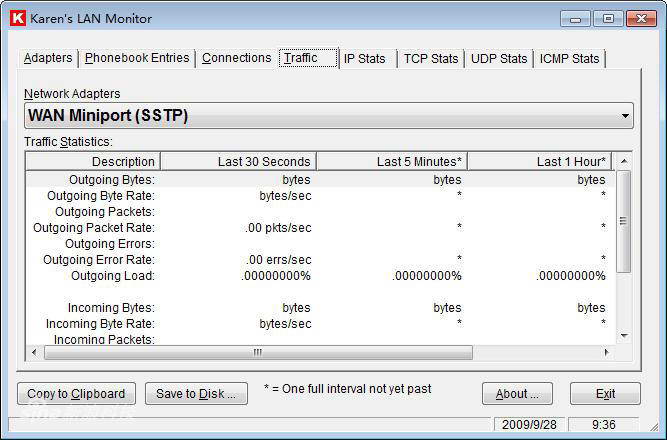Open the TCP Stats tab
The image size is (667, 440).
(431, 59)
